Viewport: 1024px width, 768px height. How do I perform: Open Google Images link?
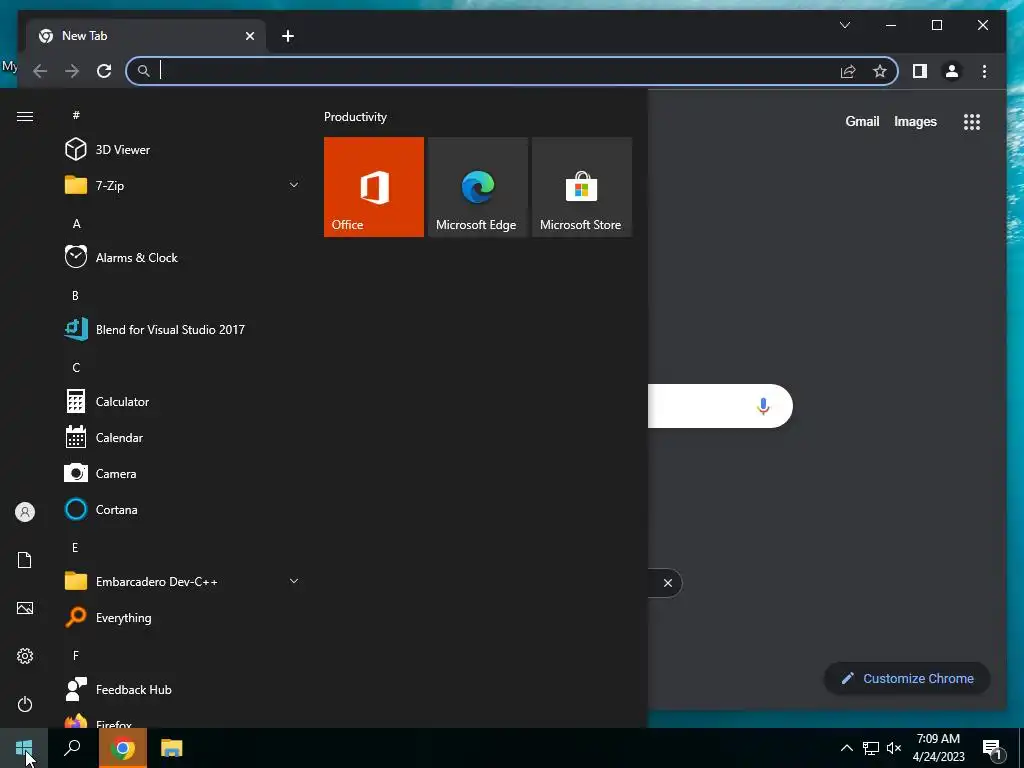coord(915,121)
